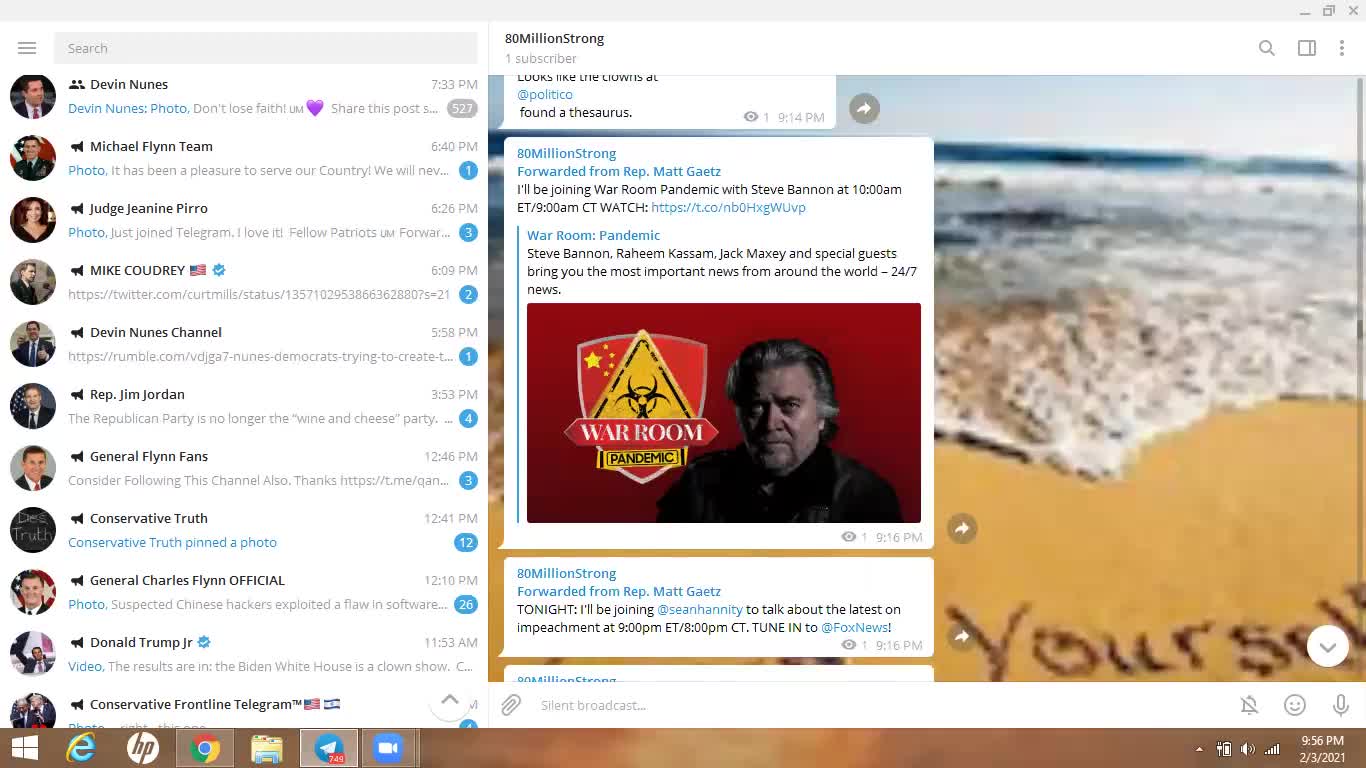
Task: Toggle the right sidebar panel icon
Action: click(x=1307, y=48)
